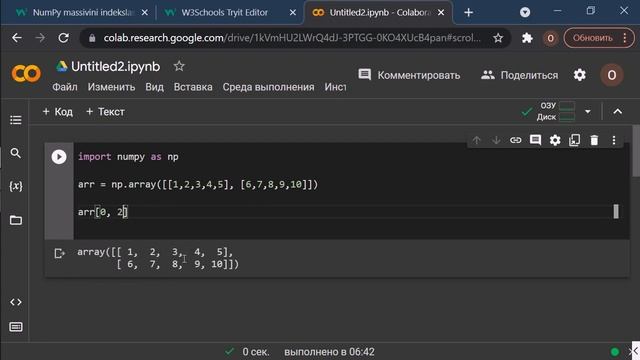The width and height of the screenshot is (640, 360).
Task: Click the Colab CO logo
Action: tap(26, 74)
